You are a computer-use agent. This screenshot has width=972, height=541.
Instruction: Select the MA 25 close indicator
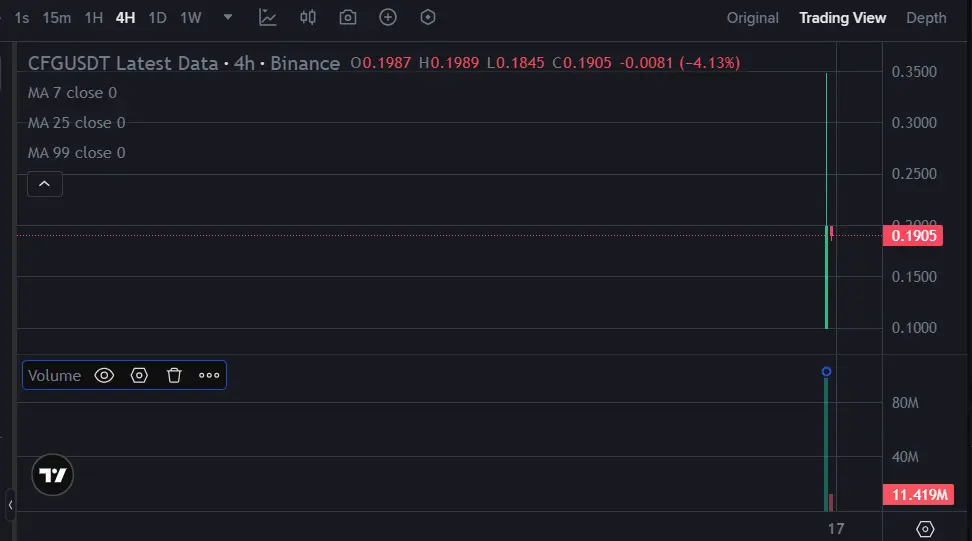[x=76, y=123]
